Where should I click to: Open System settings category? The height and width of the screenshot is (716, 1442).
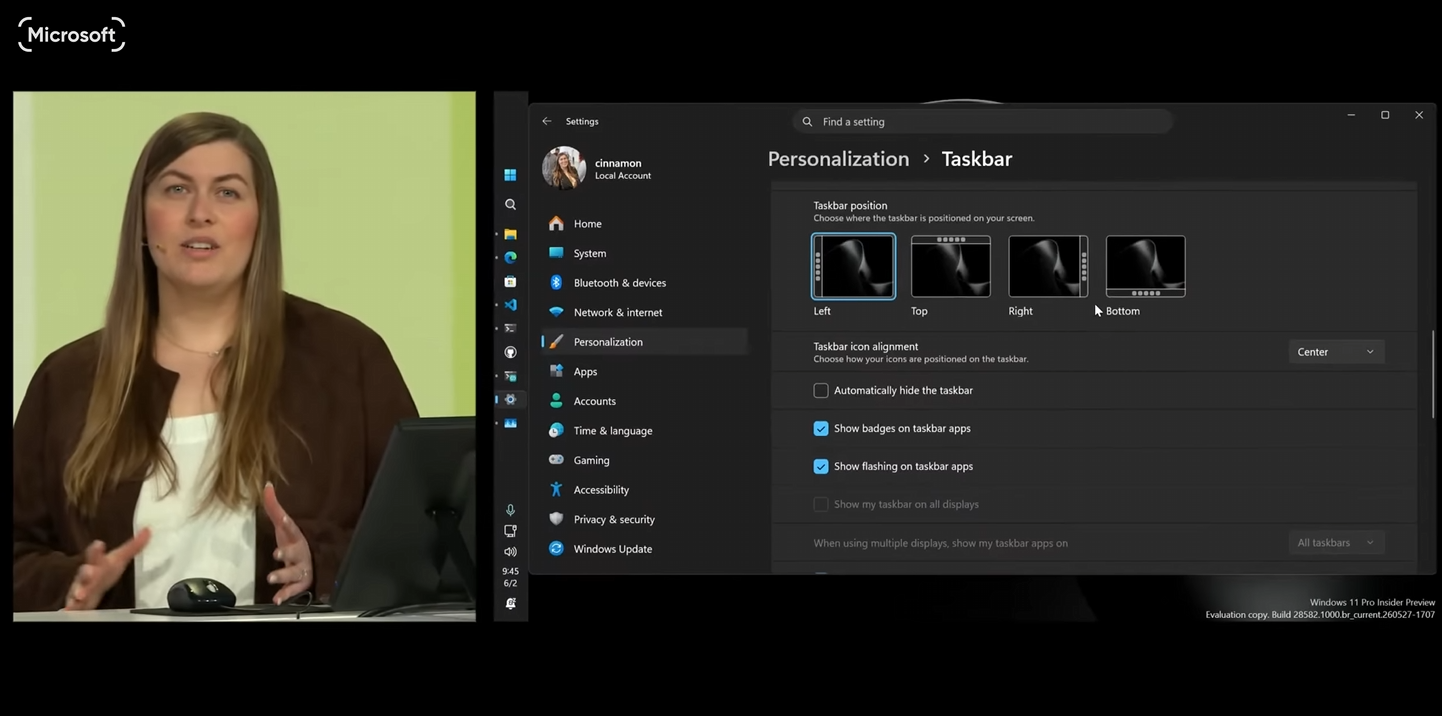pyautogui.click(x=644, y=253)
